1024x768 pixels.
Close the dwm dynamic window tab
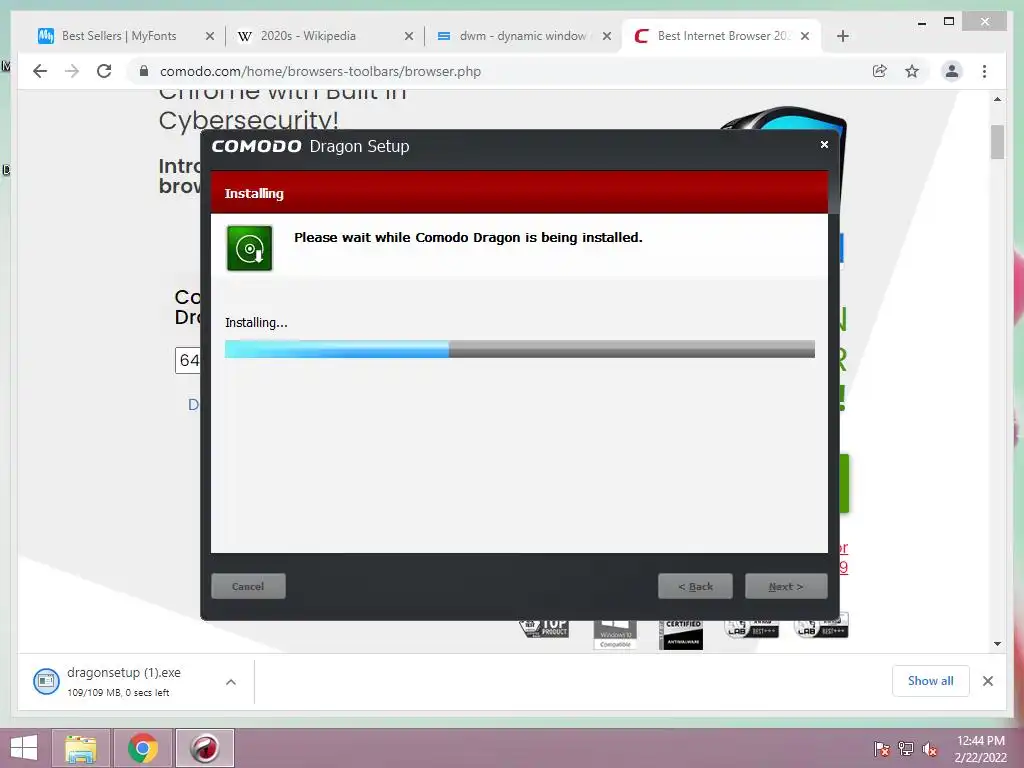607,36
